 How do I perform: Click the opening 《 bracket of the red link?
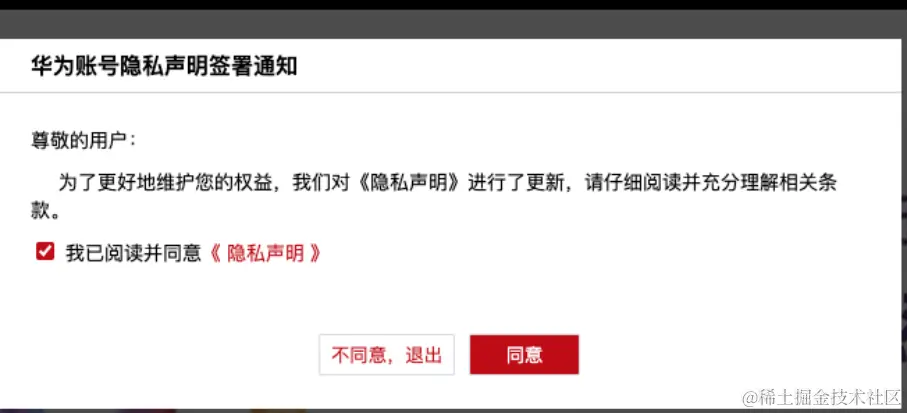coord(214,253)
